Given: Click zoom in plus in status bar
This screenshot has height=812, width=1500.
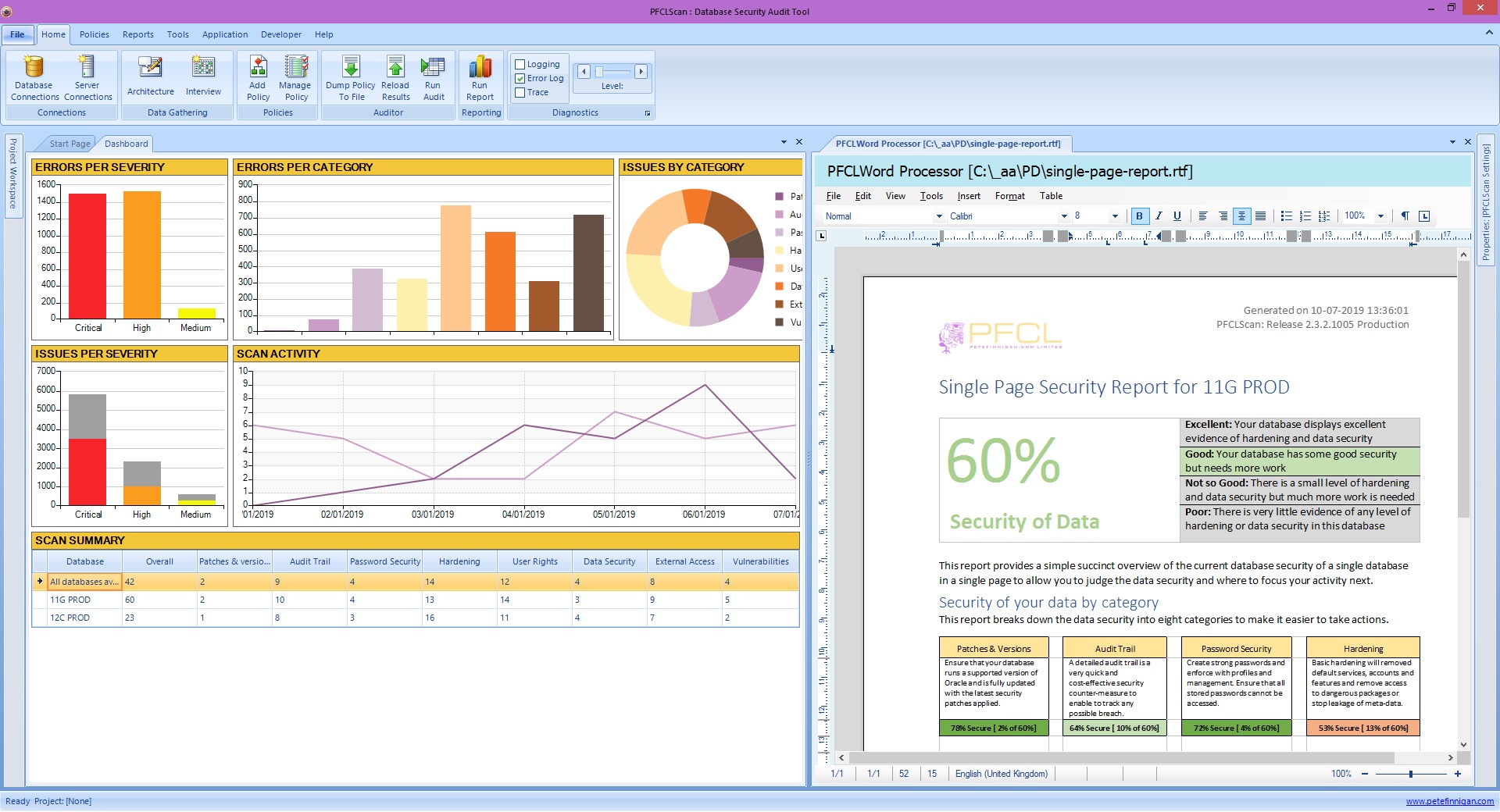Looking at the screenshot, I should [x=1458, y=774].
